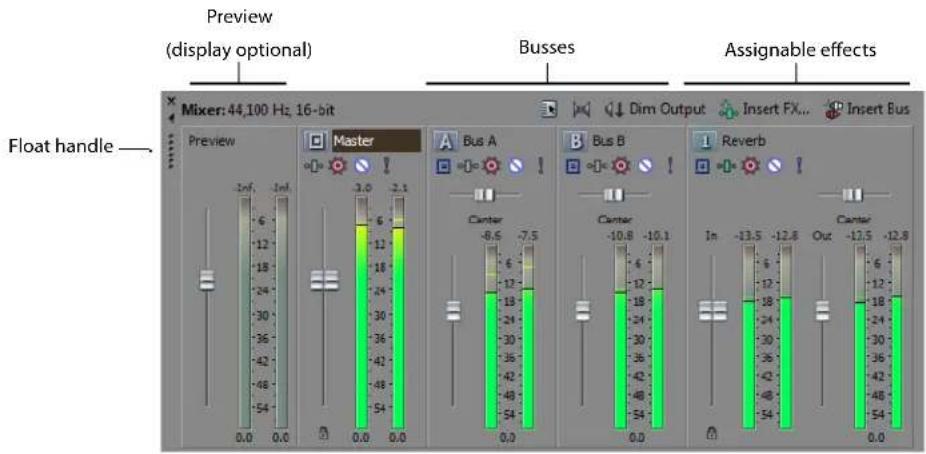Solo Bus A exclamation icon

point(540,166)
